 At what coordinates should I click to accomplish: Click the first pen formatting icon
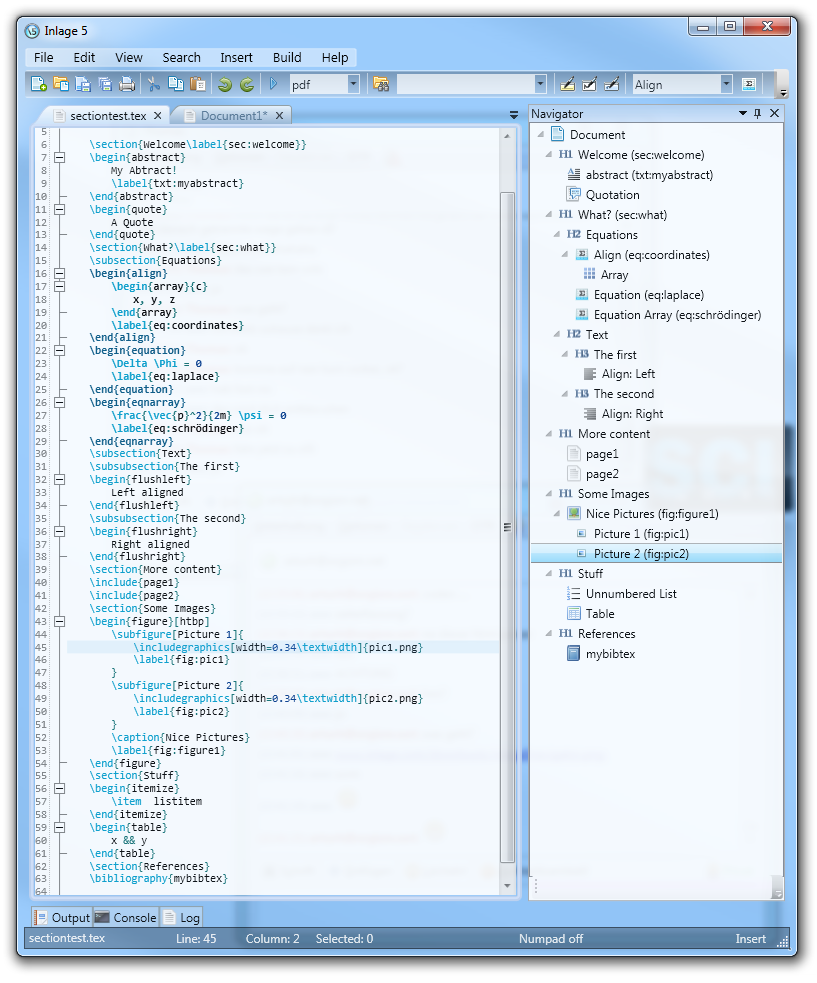pyautogui.click(x=567, y=84)
